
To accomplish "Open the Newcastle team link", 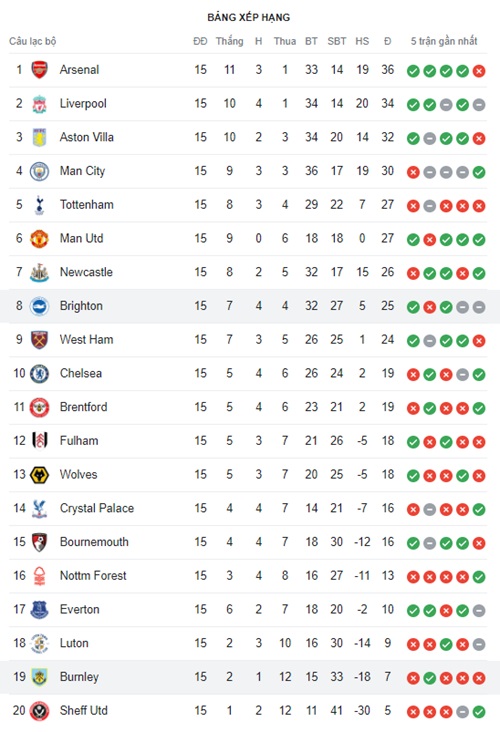I will click(x=86, y=272).
